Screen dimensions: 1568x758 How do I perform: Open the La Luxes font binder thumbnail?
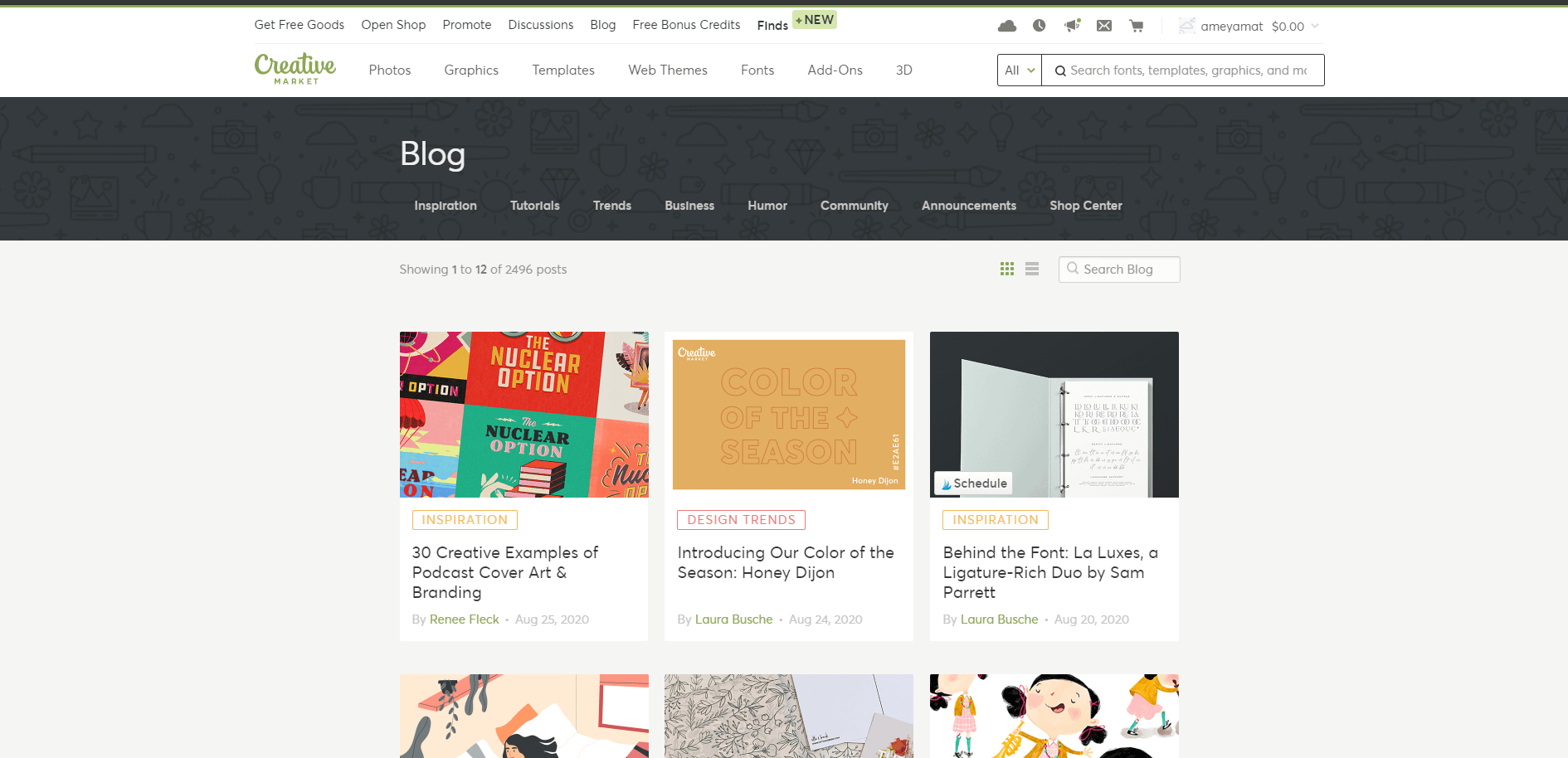(1054, 415)
